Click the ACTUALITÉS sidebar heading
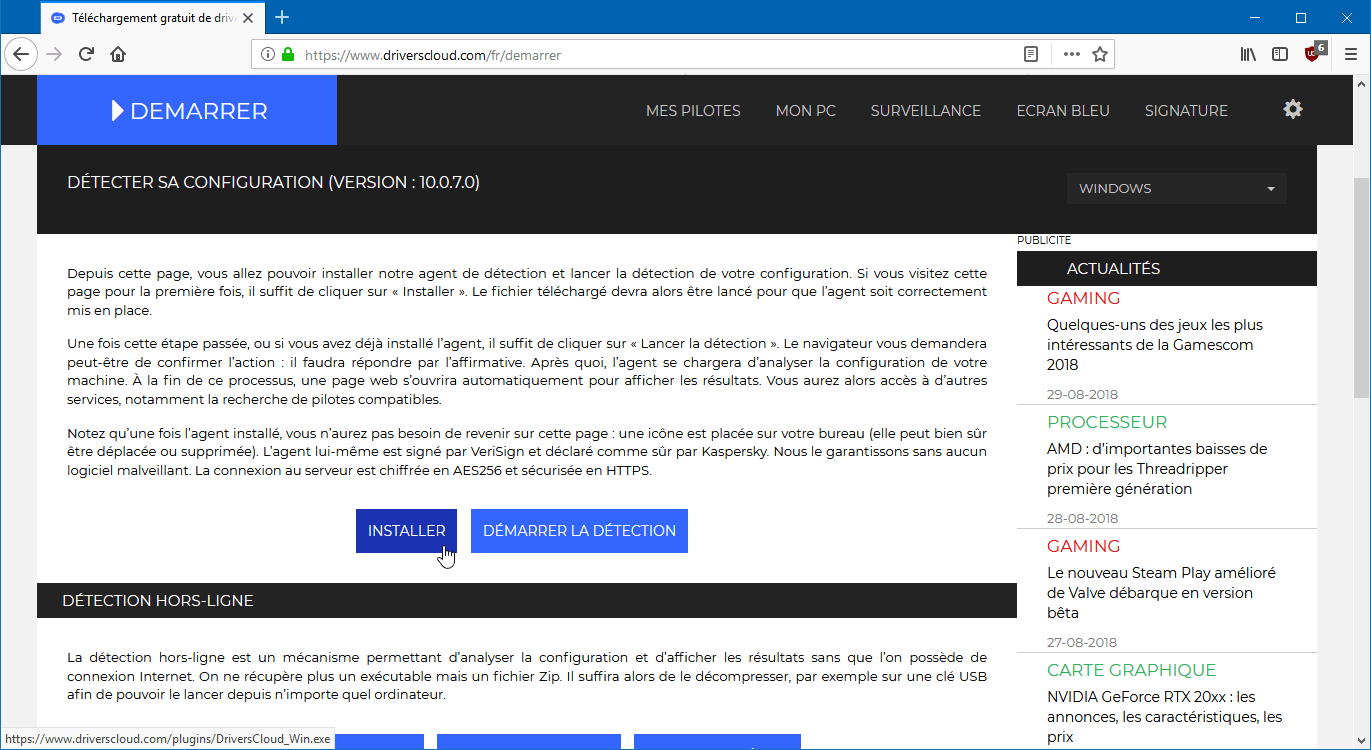This screenshot has height=750, width=1371. [1113, 269]
